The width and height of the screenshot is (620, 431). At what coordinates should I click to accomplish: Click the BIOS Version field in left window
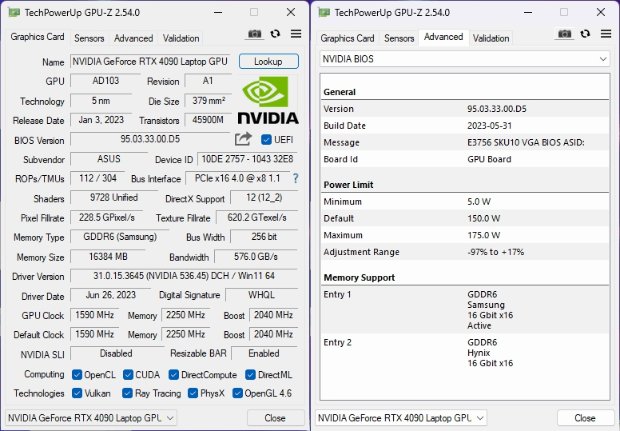(x=150, y=139)
